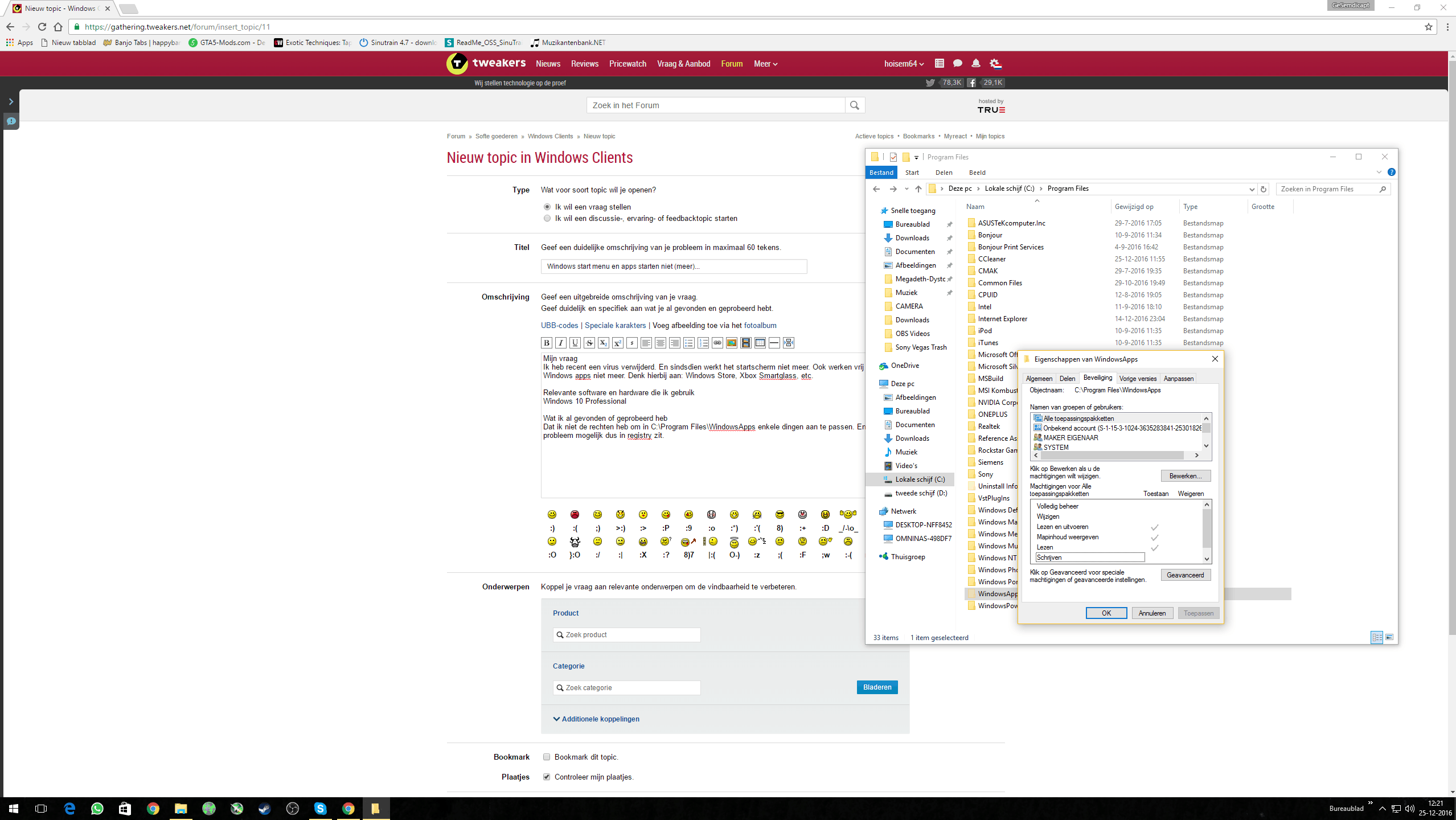The height and width of the screenshot is (820, 1456).
Task: Click the 'Bewerken...' button in properties dialog
Action: (1185, 476)
